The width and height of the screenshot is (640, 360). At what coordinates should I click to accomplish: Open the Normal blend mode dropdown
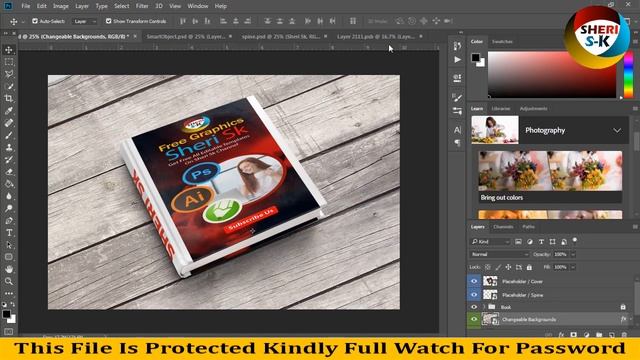499,254
